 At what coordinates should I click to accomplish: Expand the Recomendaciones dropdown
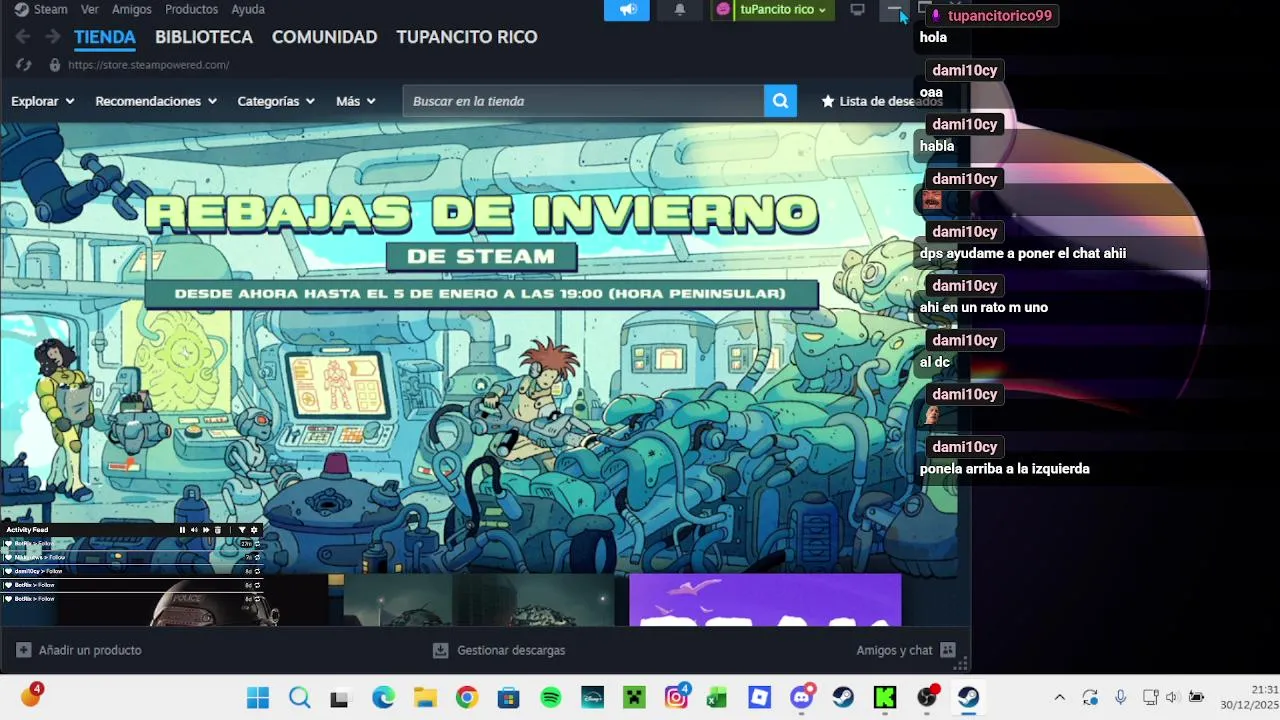[156, 101]
